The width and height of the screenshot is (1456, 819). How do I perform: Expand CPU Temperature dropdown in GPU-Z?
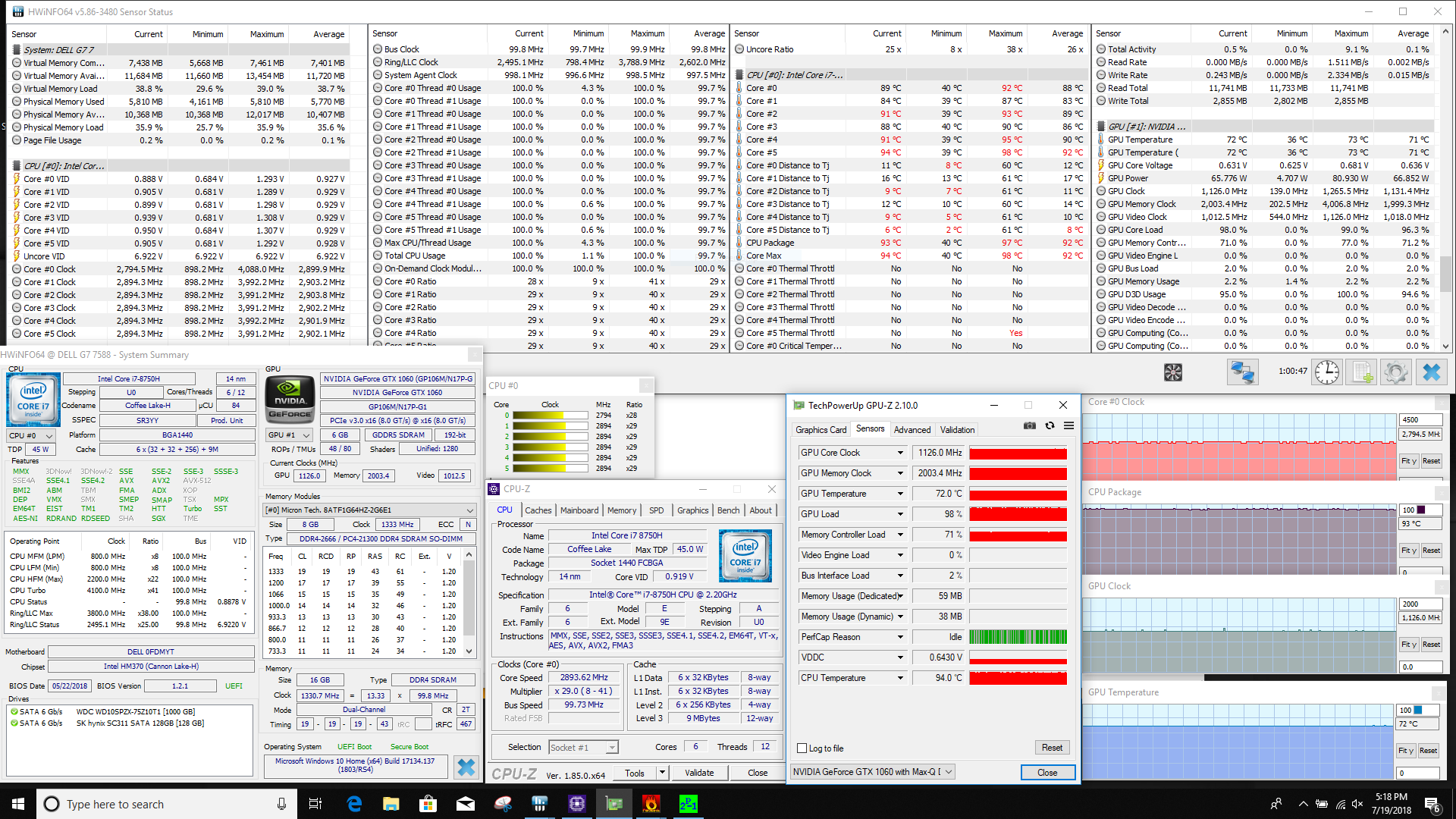click(x=901, y=678)
